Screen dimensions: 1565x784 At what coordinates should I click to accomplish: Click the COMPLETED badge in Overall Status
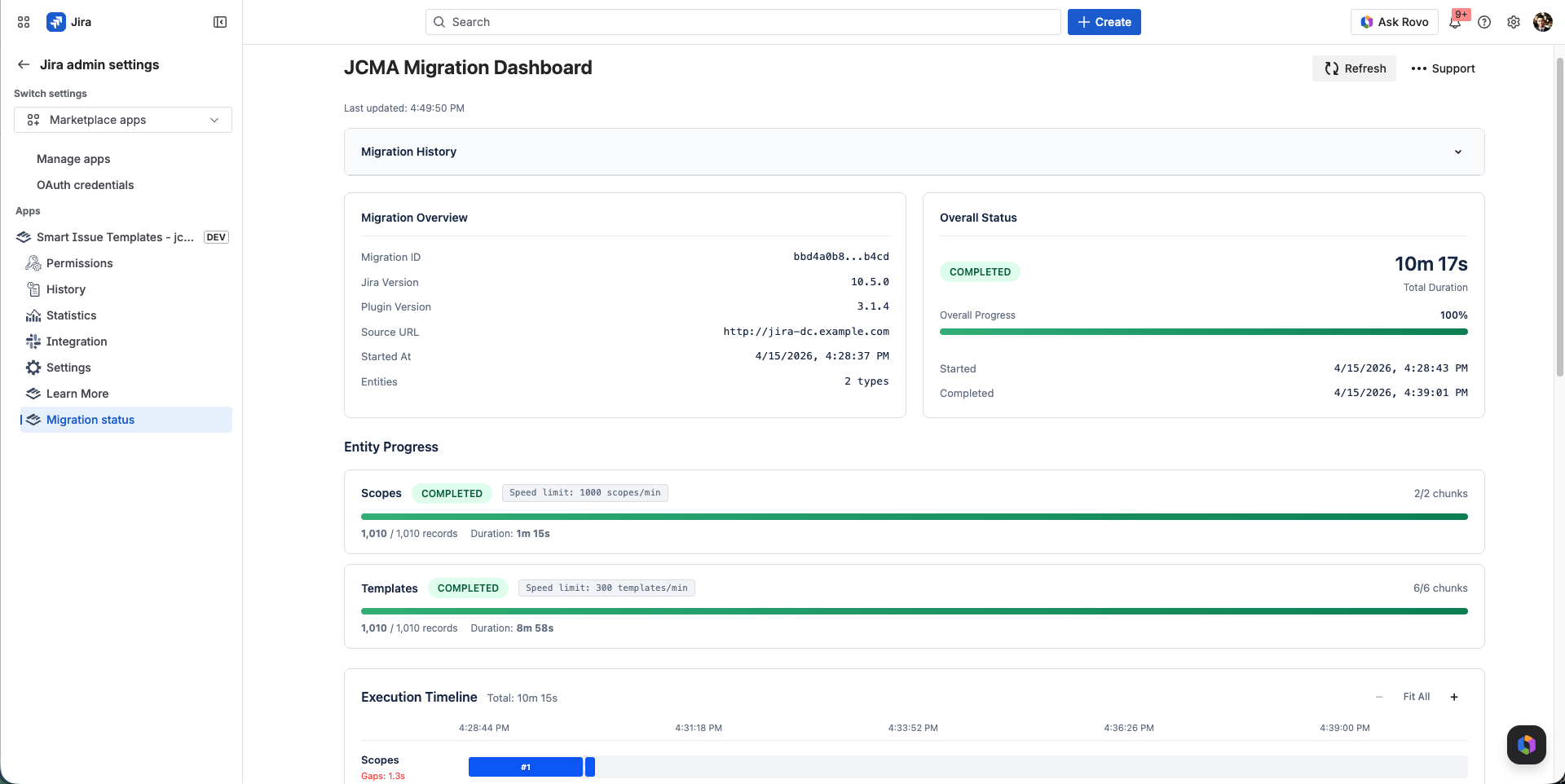click(x=980, y=272)
